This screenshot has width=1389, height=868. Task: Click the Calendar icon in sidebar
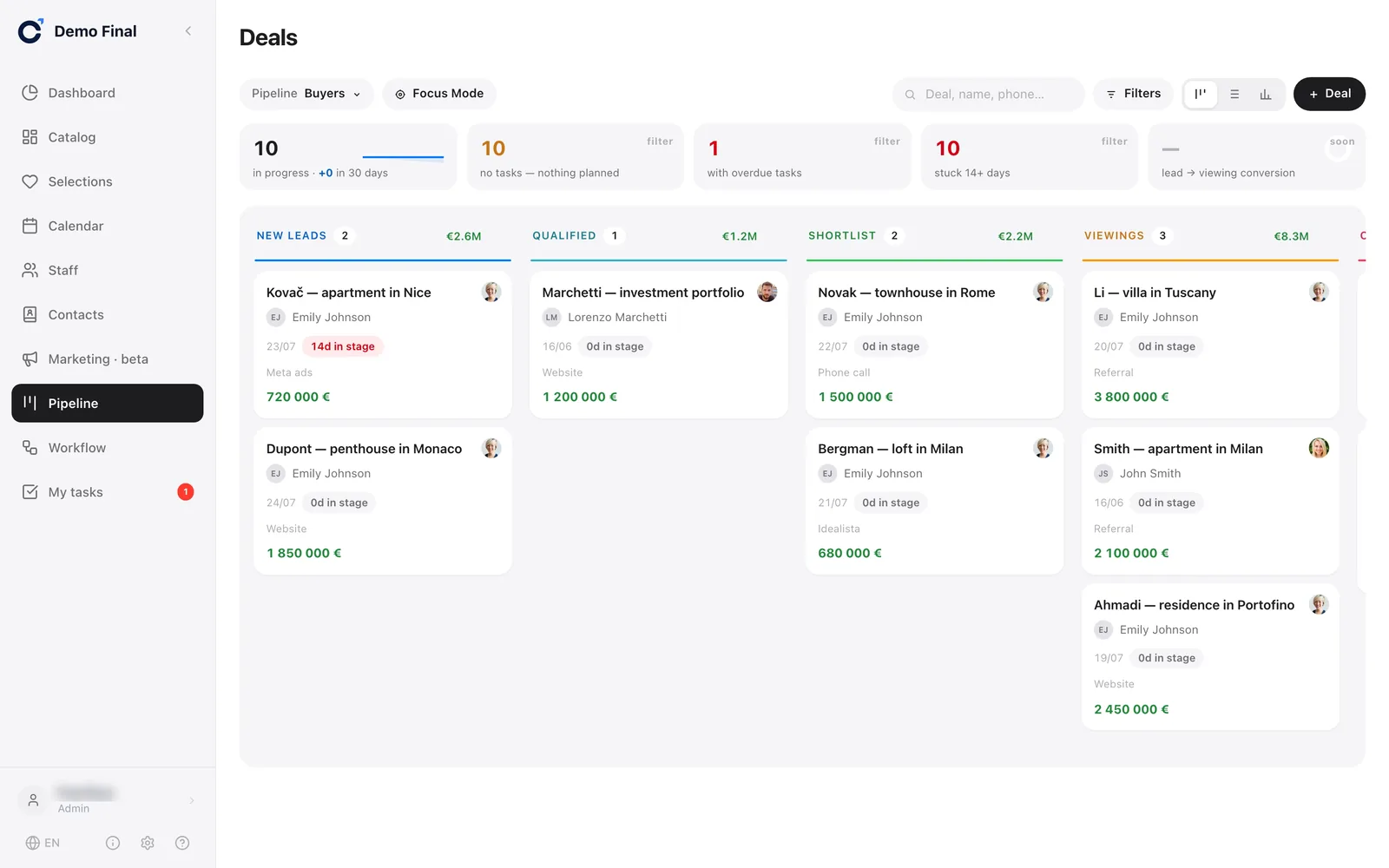tap(30, 226)
